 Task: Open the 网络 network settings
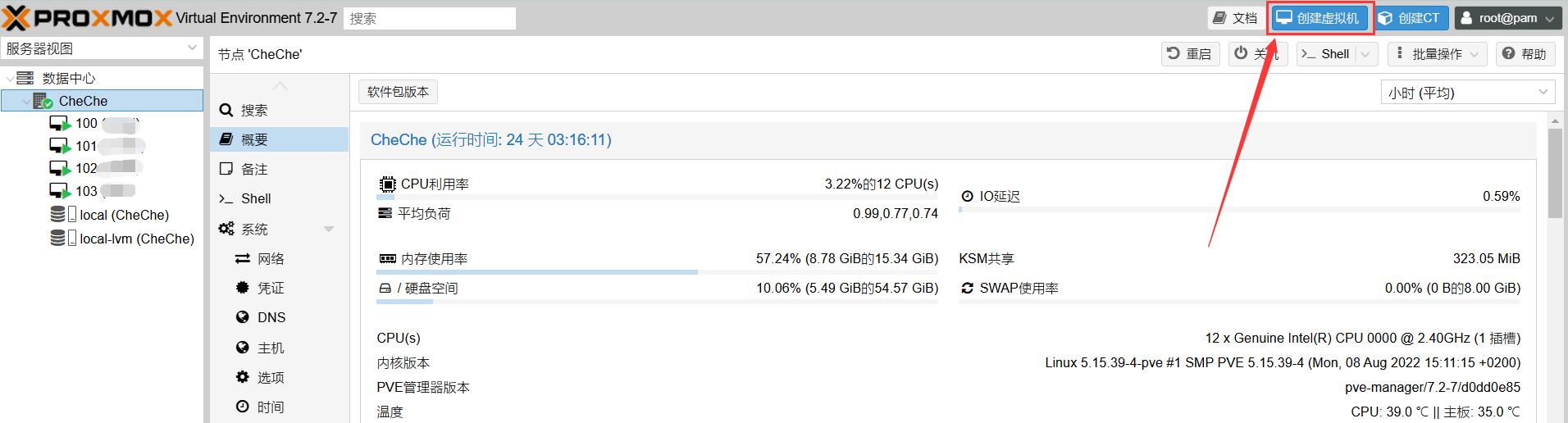point(270,259)
